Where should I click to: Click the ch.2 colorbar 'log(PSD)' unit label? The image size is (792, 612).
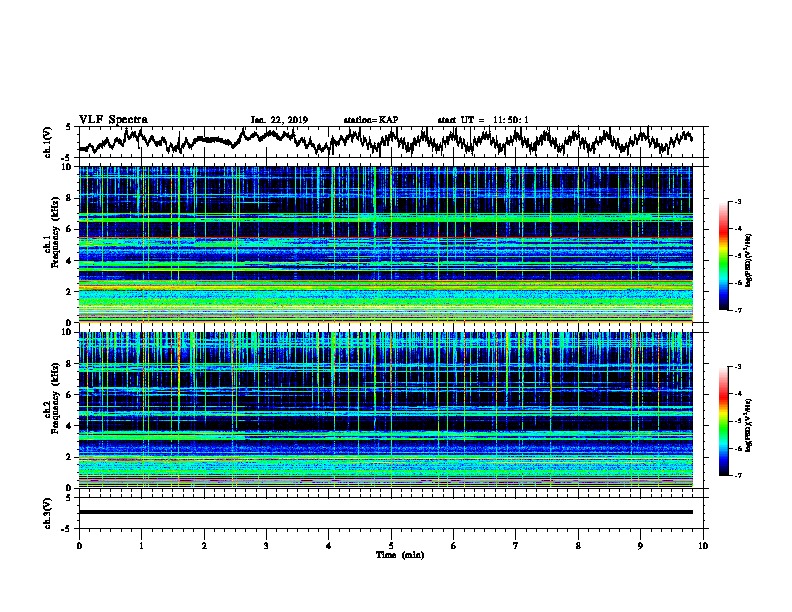(749, 425)
